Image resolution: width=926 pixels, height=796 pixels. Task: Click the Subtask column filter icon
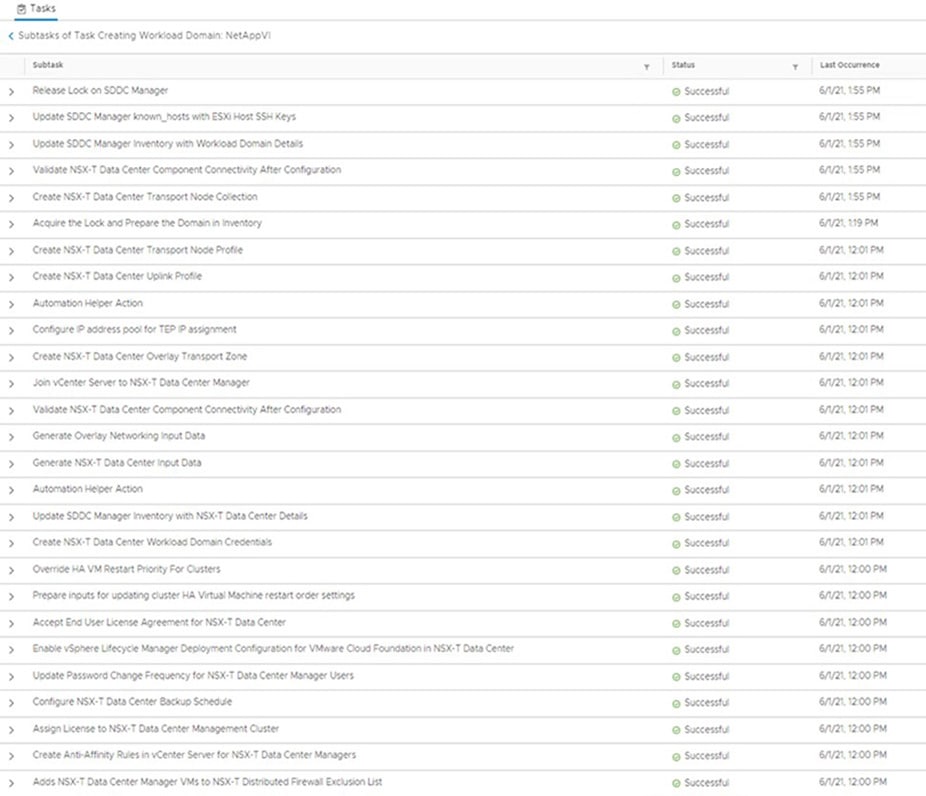(x=647, y=67)
